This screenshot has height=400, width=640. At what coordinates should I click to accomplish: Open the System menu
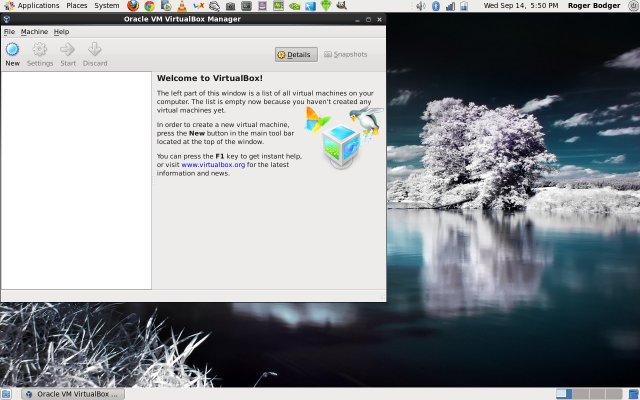point(107,6)
